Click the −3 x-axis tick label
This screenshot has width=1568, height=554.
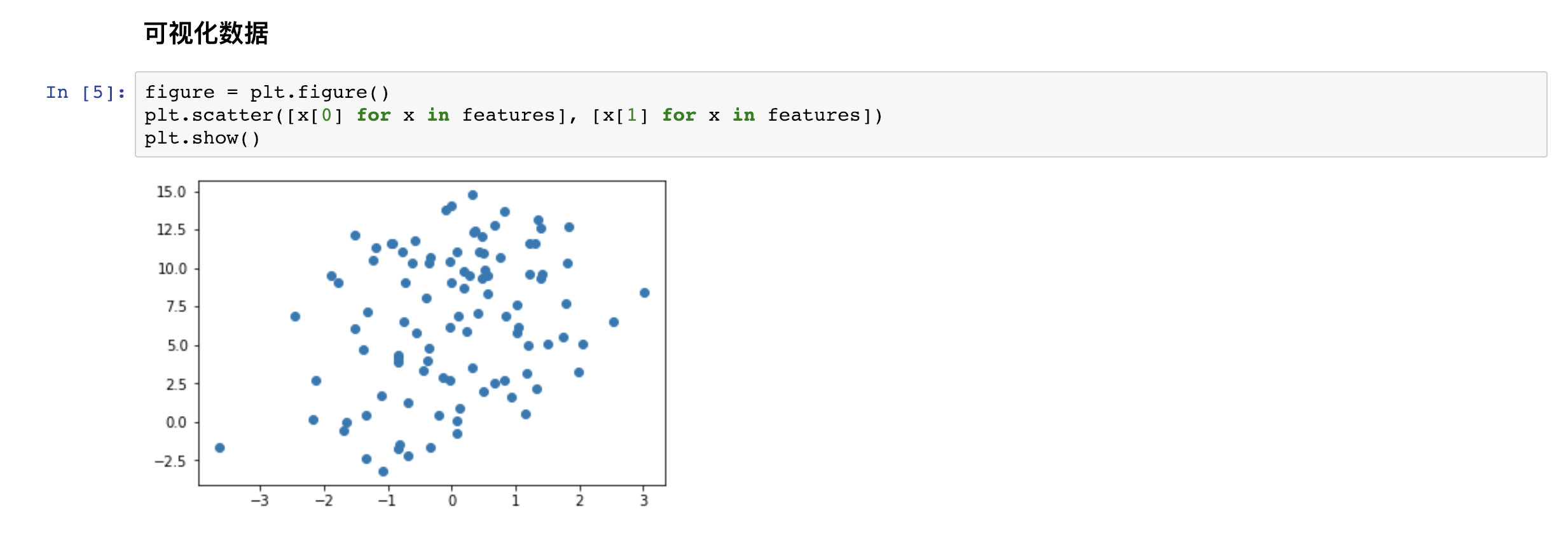click(259, 501)
